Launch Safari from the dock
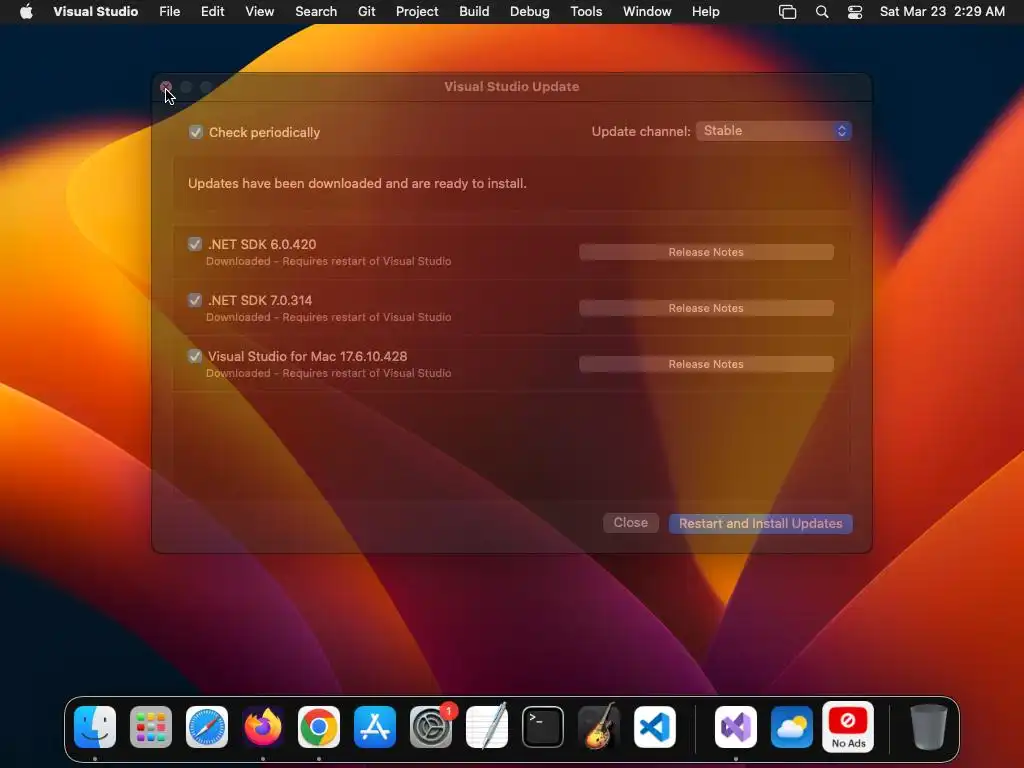Screen dimensions: 1024x768 tap(207, 726)
